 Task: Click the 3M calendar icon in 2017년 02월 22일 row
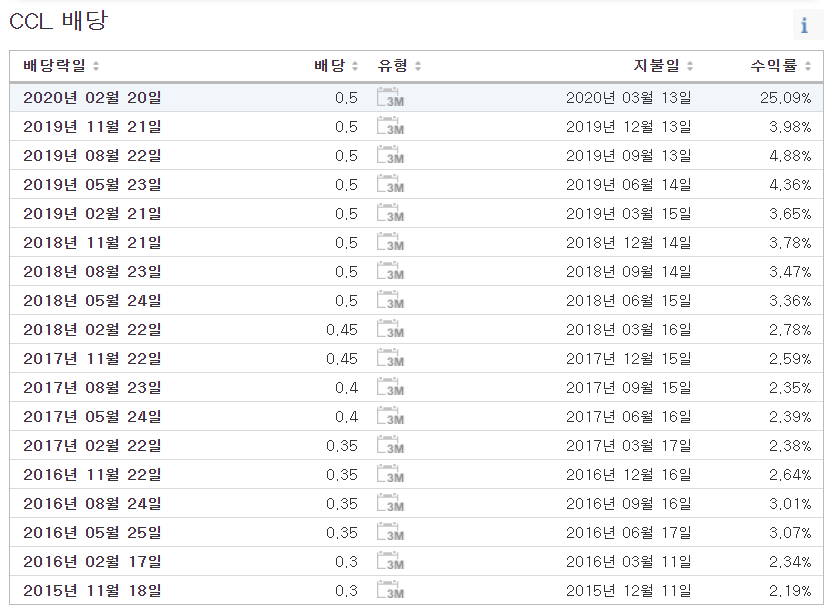pyautogui.click(x=390, y=445)
